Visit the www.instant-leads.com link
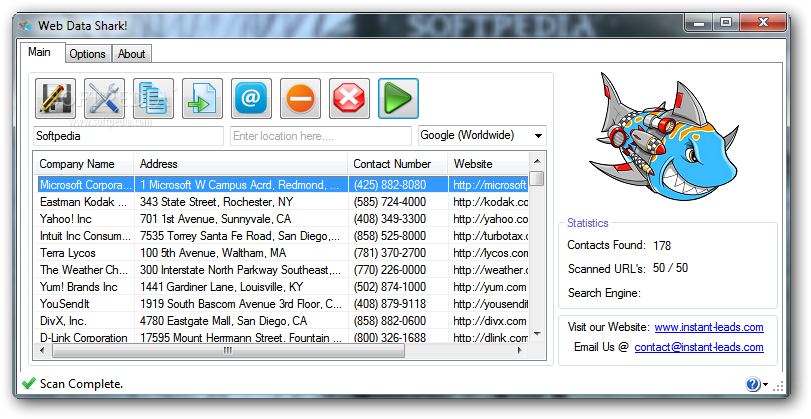 [x=709, y=327]
